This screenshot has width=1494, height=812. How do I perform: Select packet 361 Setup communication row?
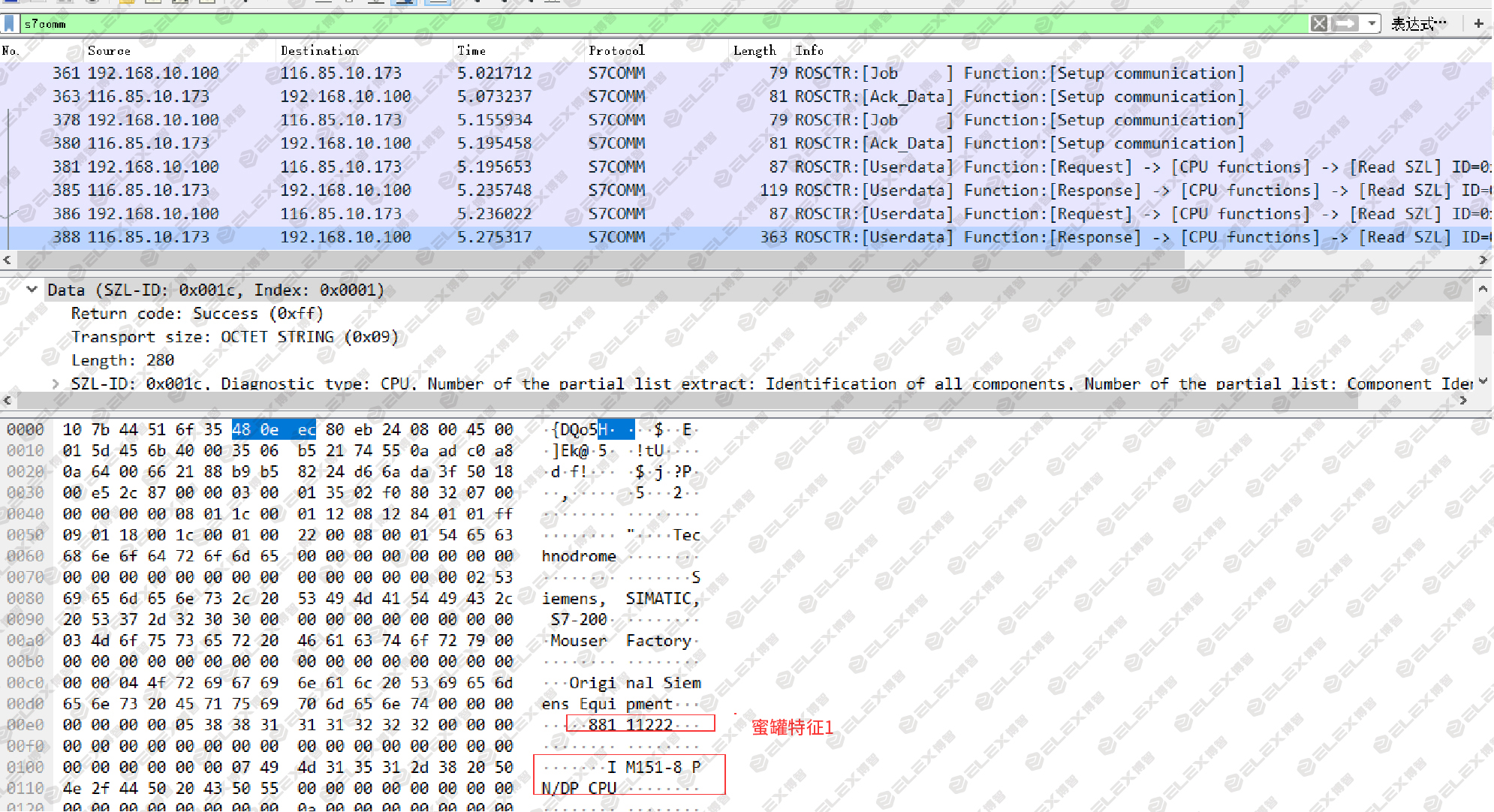coord(746,73)
